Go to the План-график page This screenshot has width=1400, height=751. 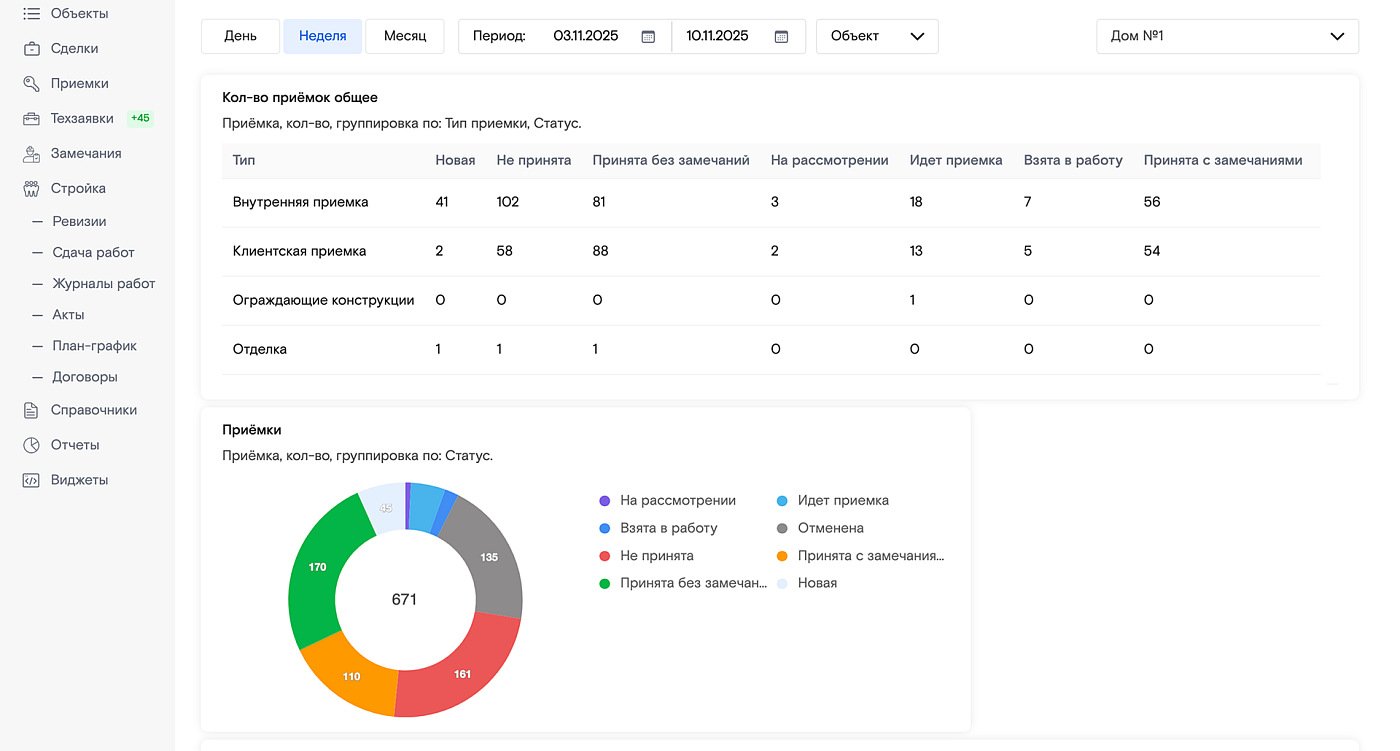tap(94, 346)
